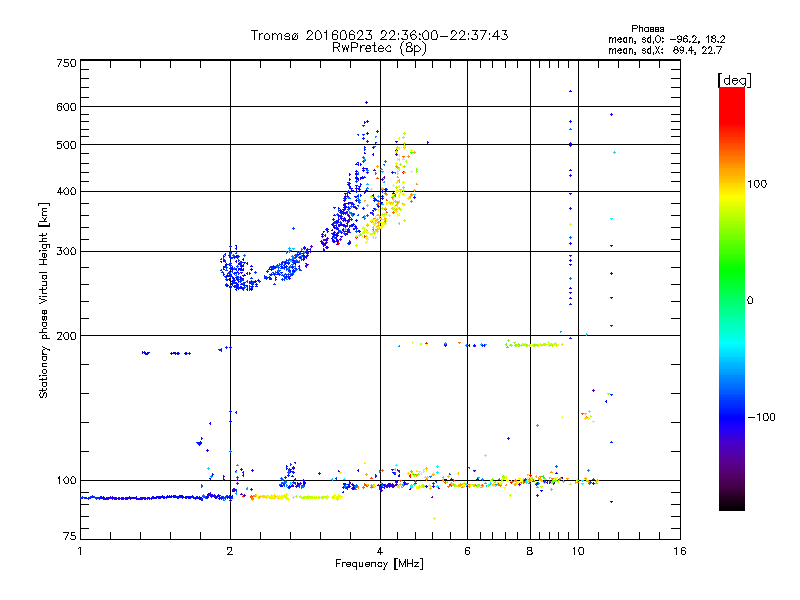This screenshot has width=800, height=600.
Task: Click the colorbar label '0'
Action: (749, 301)
